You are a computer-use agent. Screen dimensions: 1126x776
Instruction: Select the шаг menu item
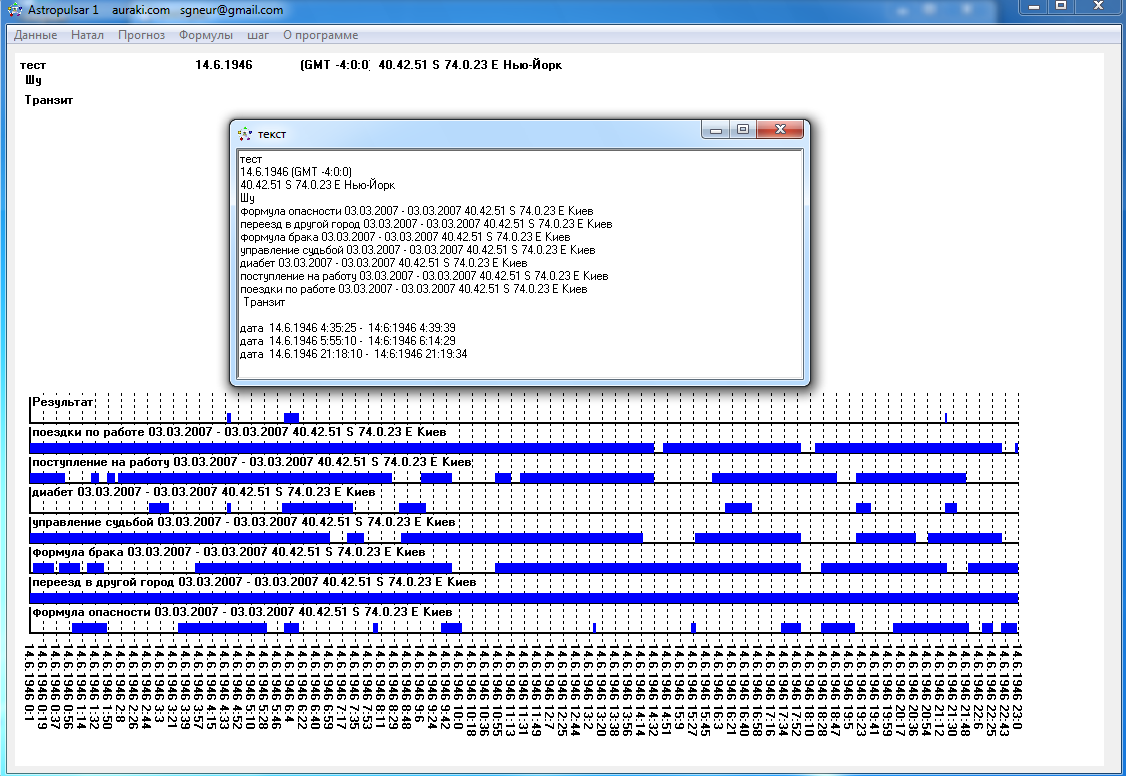click(x=257, y=35)
